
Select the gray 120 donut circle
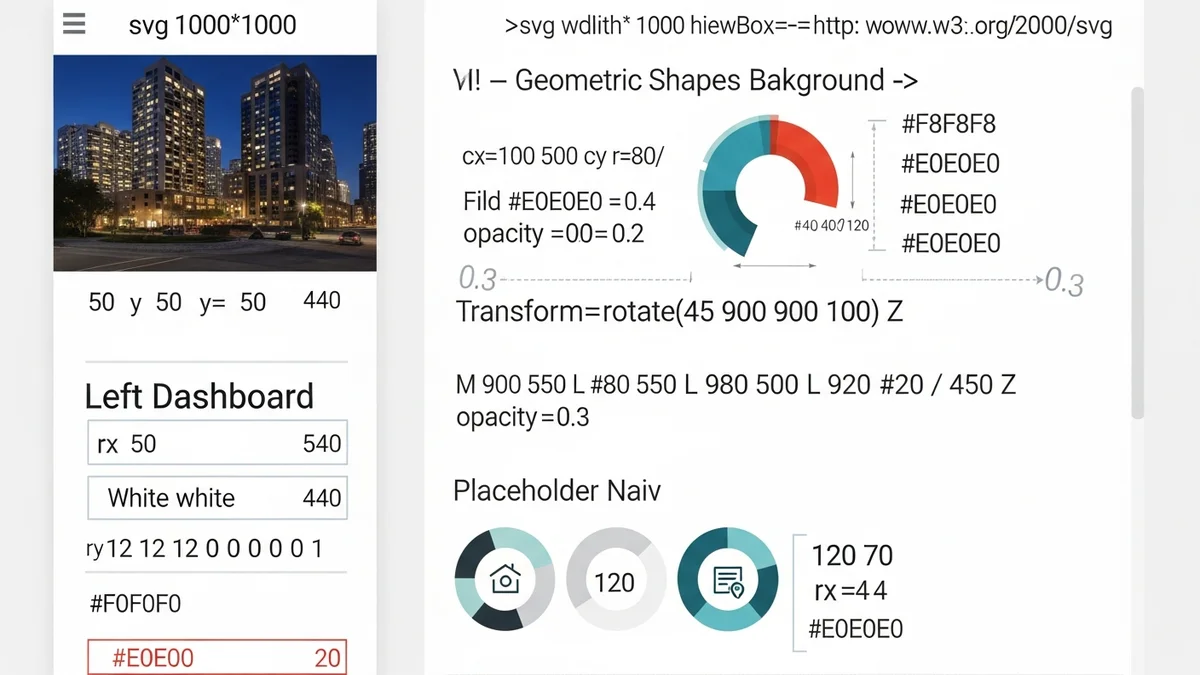[x=614, y=581]
